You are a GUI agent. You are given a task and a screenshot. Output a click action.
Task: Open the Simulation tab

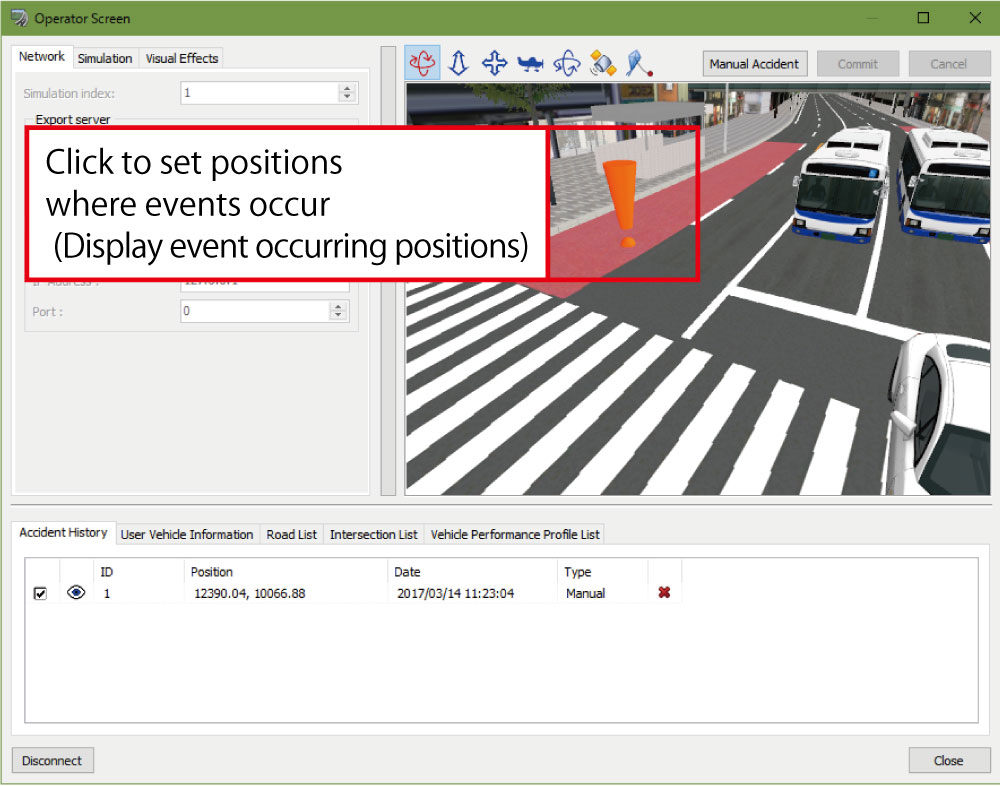click(x=105, y=58)
